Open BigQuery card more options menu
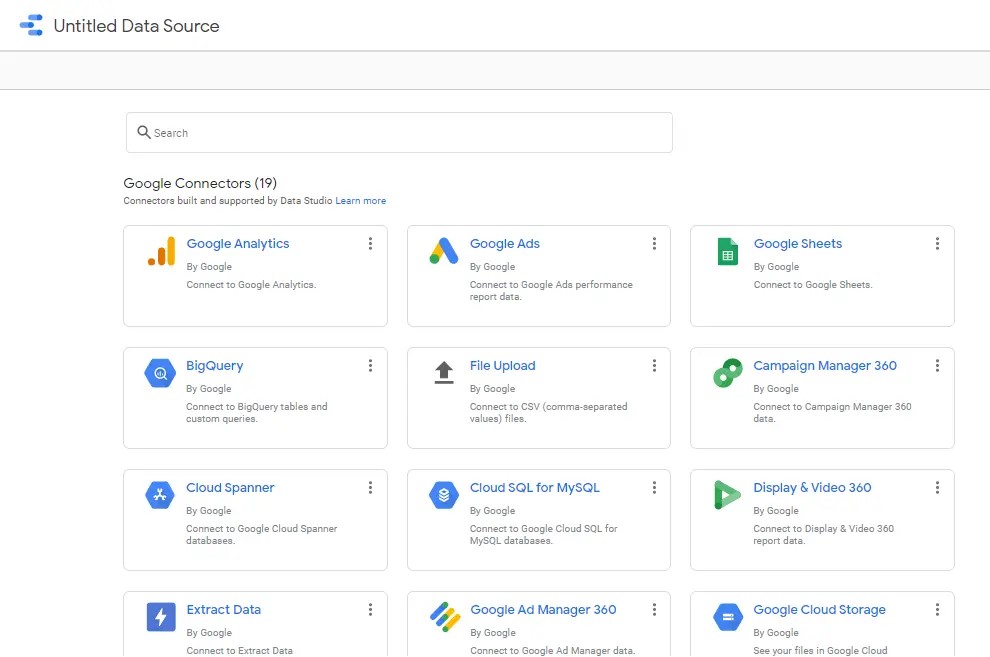 (370, 365)
